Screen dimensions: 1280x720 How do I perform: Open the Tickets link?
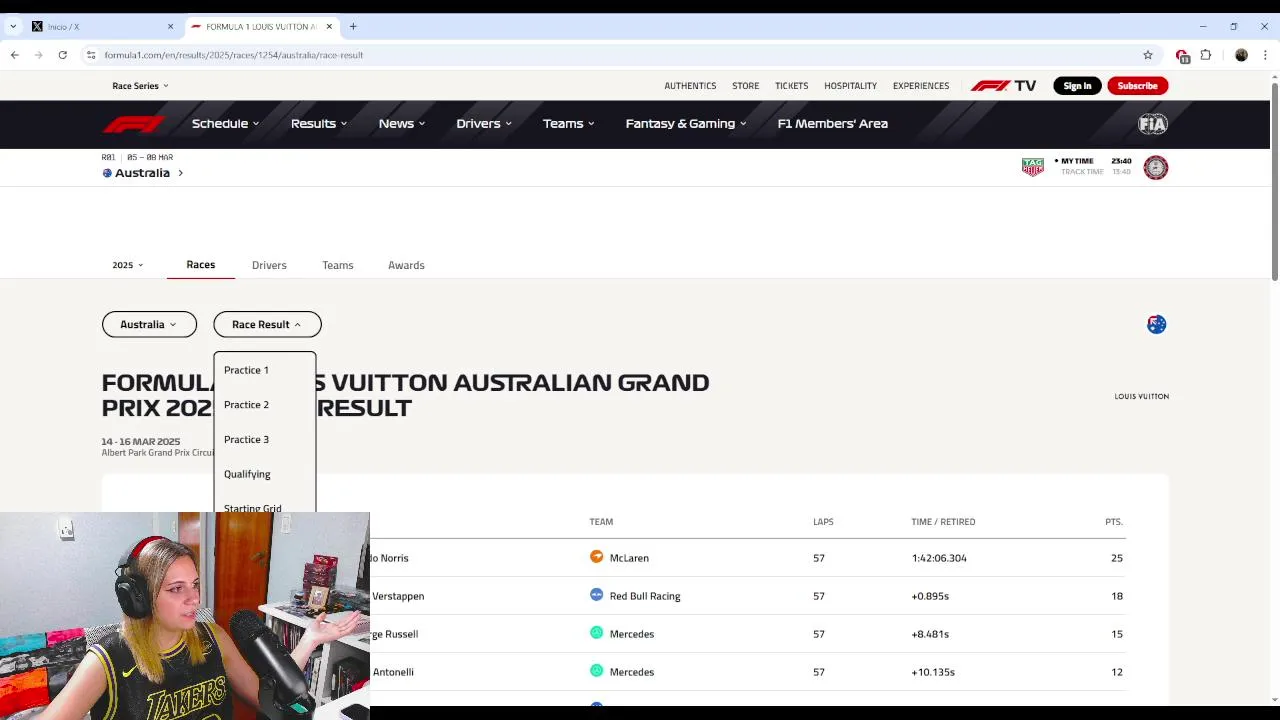791,86
